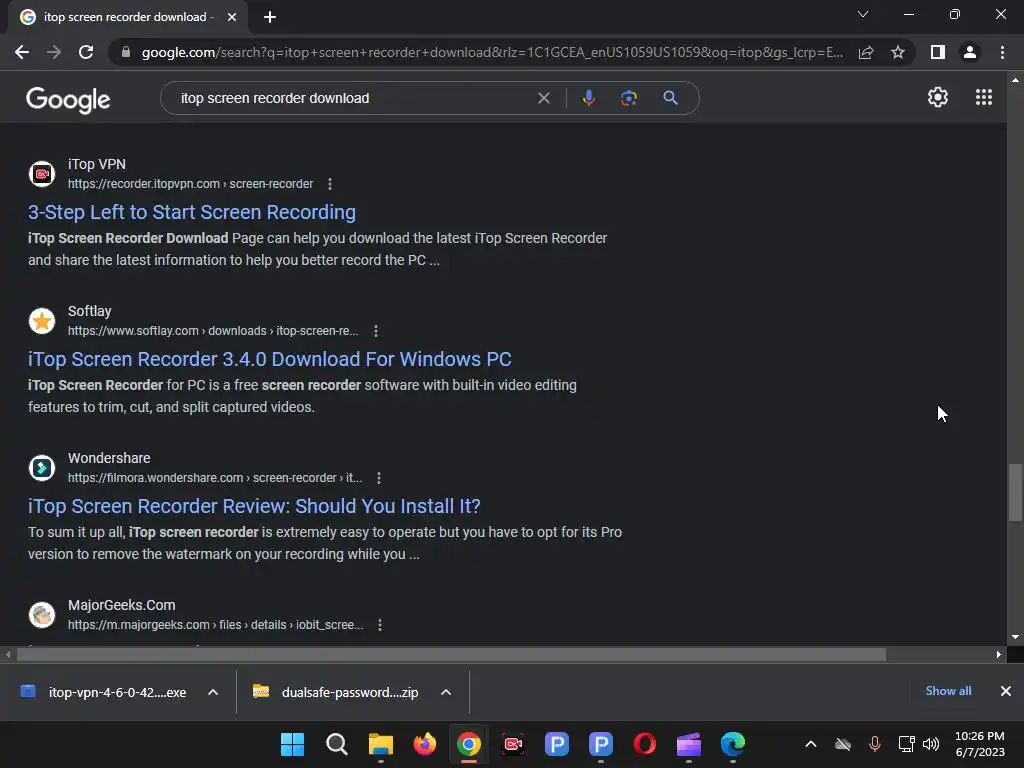Open Chrome profile account icon
This screenshot has height=768, width=1024.
970,52
